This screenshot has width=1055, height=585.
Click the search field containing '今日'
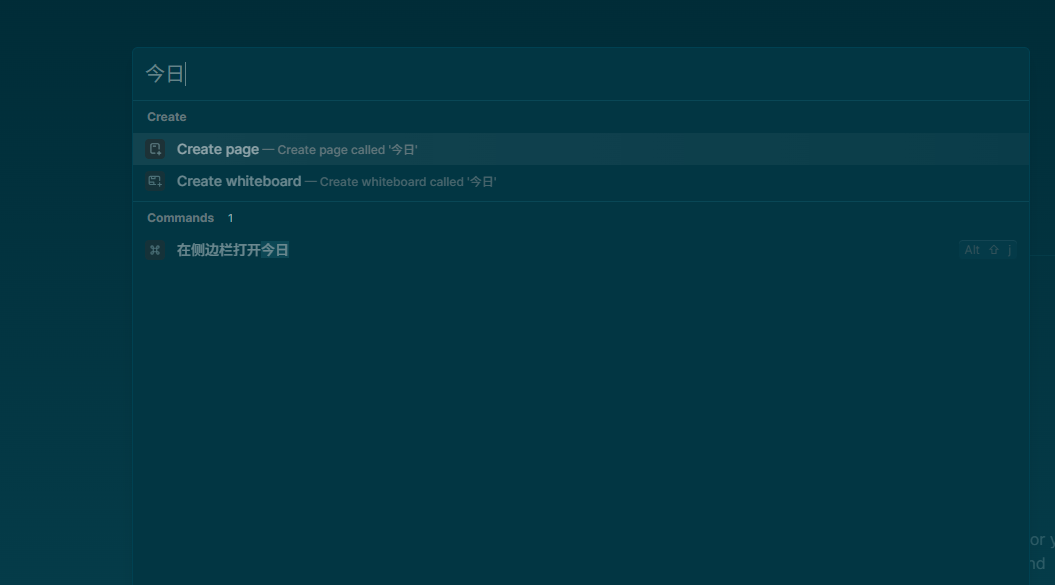(x=581, y=74)
